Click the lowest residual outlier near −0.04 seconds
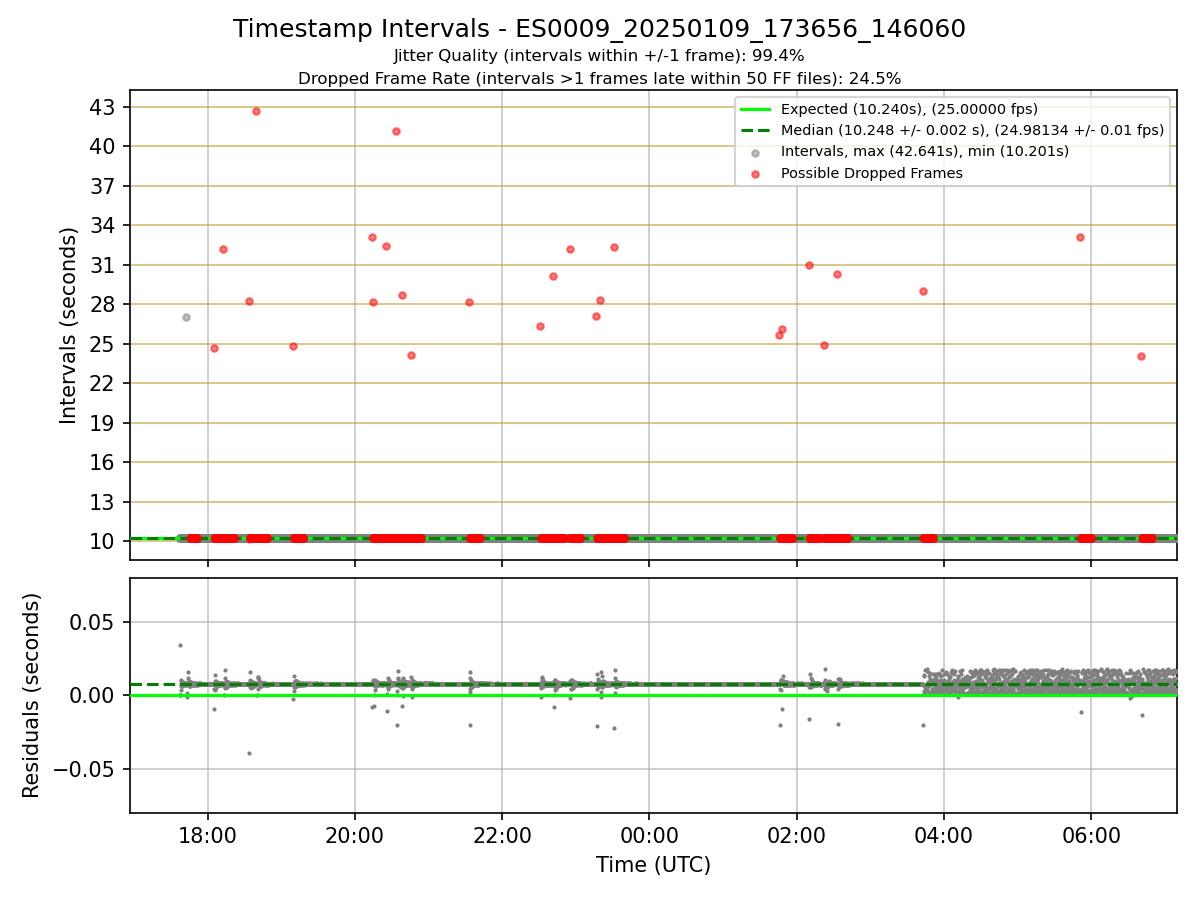Viewport: 1200px width, 900px height. click(x=249, y=753)
